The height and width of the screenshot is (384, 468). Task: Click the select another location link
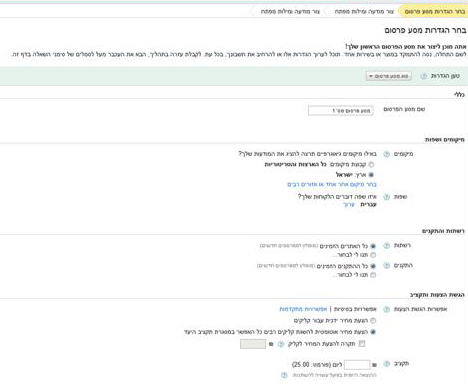pos(332,184)
